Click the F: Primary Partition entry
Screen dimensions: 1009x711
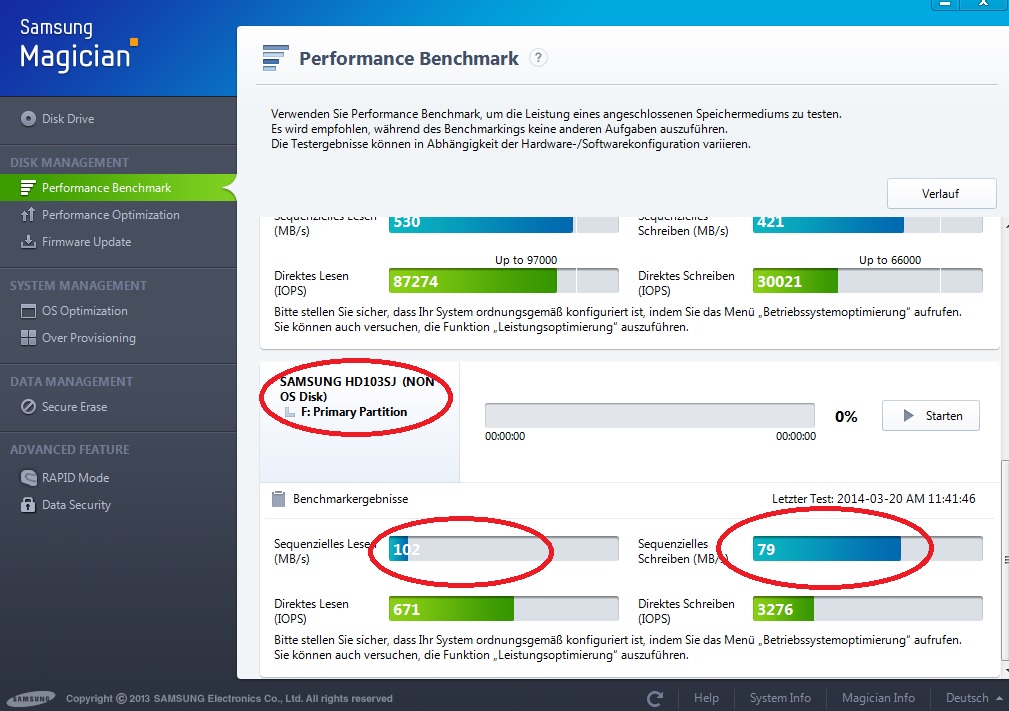[x=354, y=412]
